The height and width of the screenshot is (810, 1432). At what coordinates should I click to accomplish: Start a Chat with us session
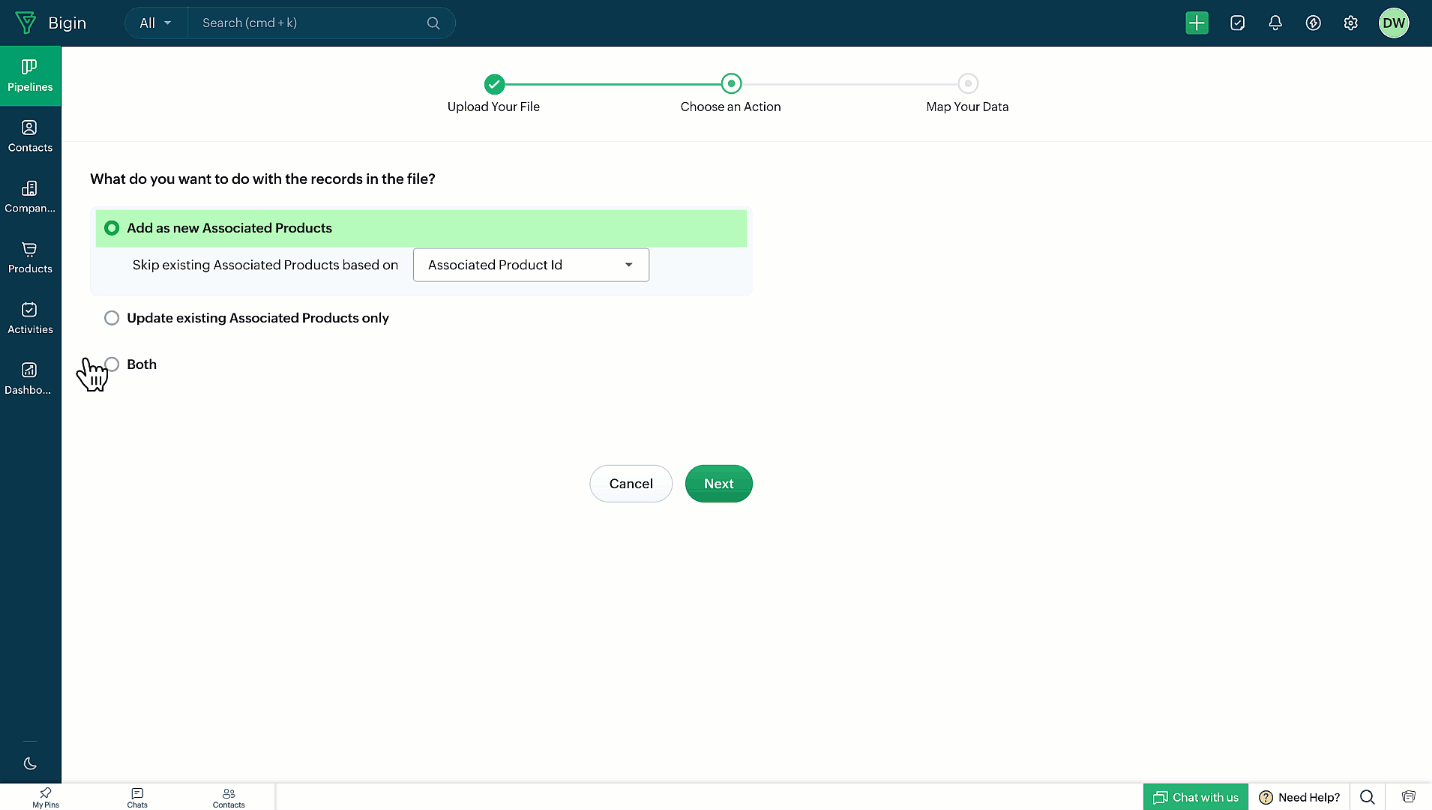pyautogui.click(x=1196, y=797)
